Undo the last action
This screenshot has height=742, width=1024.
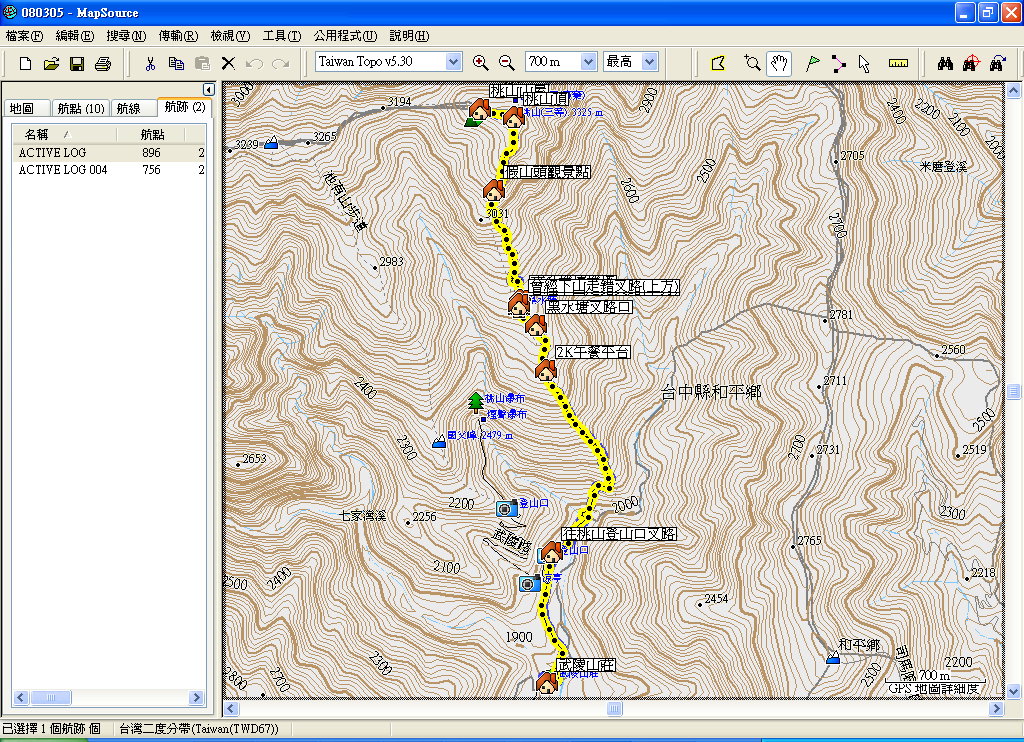[x=254, y=63]
